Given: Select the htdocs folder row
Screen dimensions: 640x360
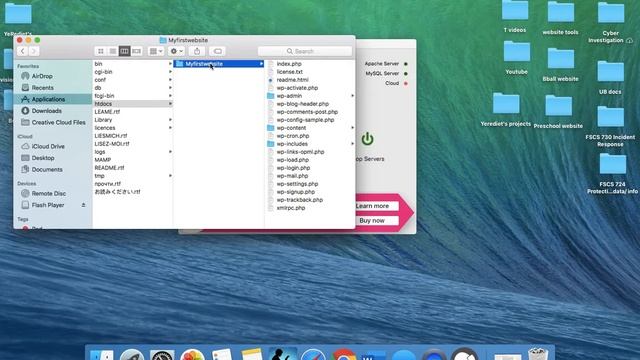Looking at the screenshot, I should click(133, 104).
